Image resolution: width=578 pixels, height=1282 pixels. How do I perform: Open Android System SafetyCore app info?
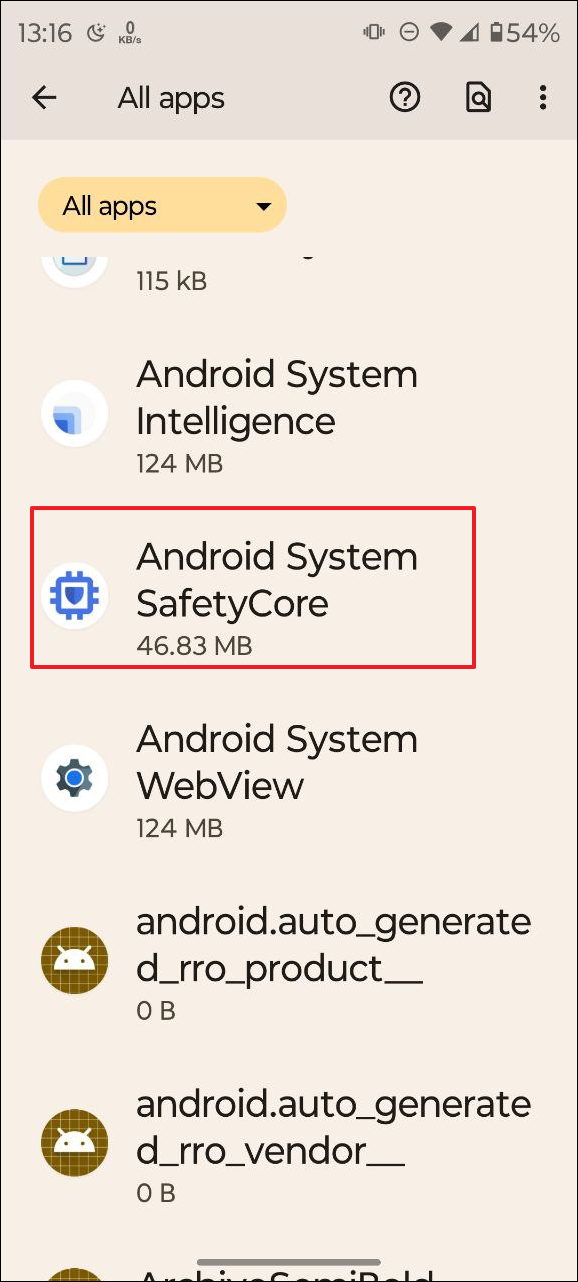[x=289, y=597]
